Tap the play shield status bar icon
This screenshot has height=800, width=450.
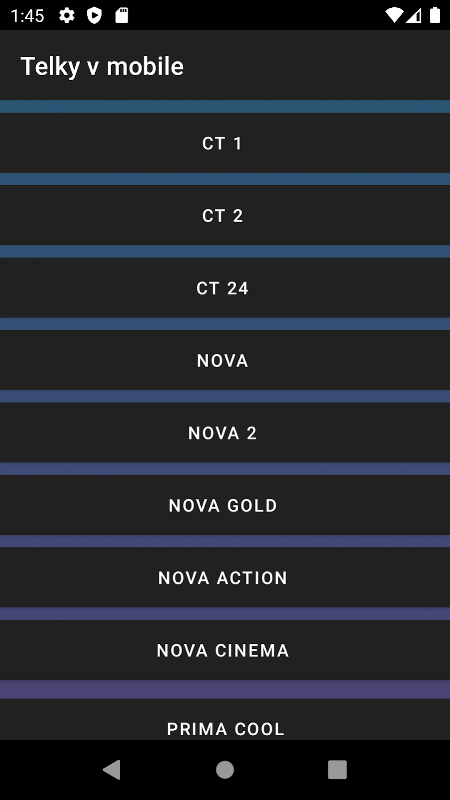coord(94,15)
